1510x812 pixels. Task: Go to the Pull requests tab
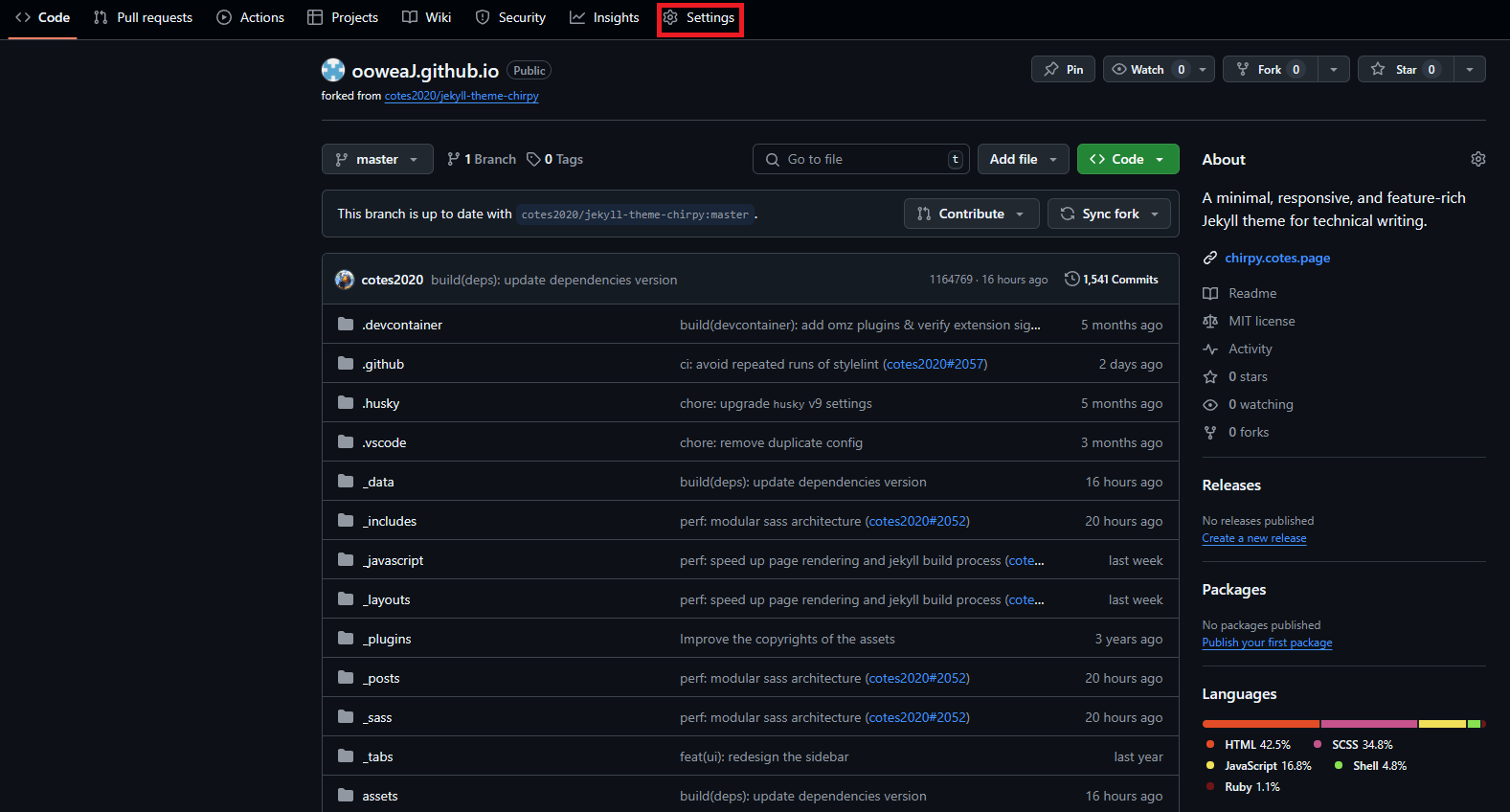pos(143,17)
